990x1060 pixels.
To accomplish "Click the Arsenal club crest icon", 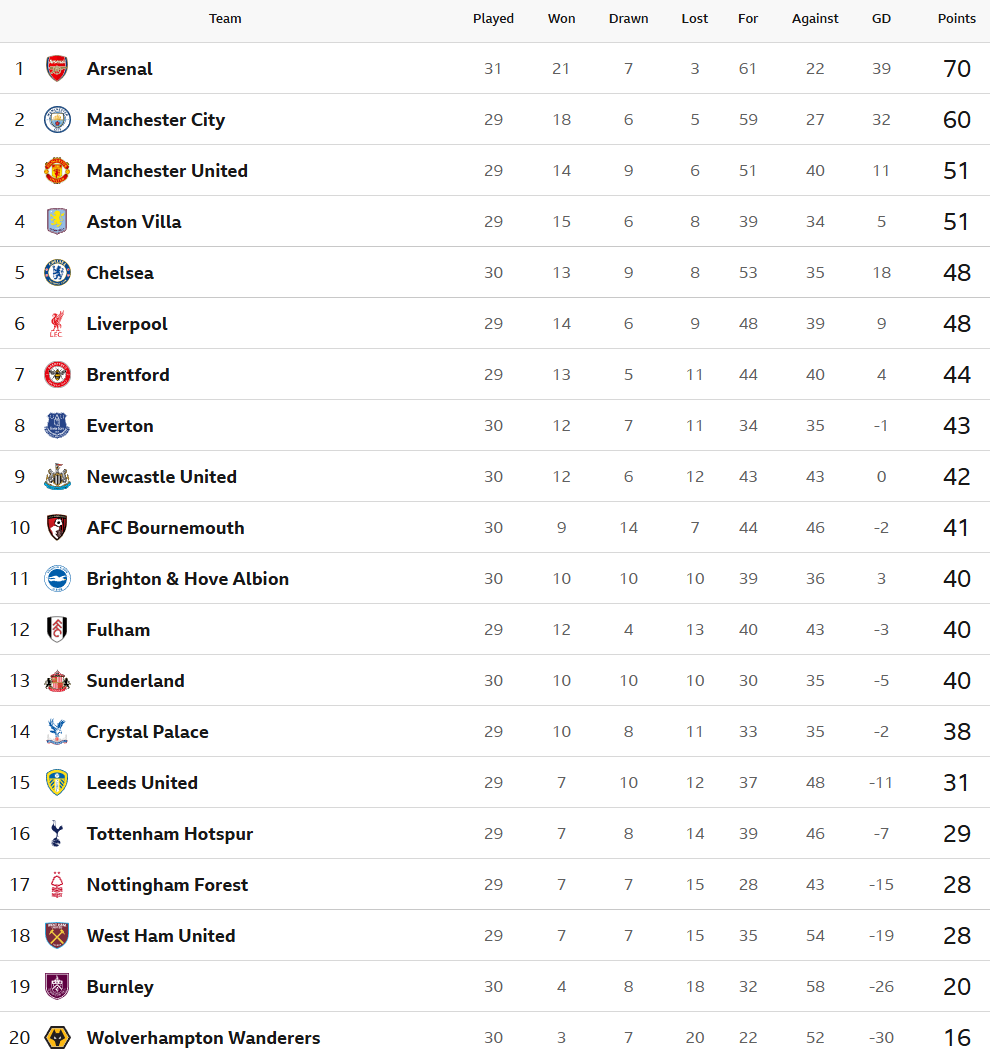I will (x=57, y=69).
